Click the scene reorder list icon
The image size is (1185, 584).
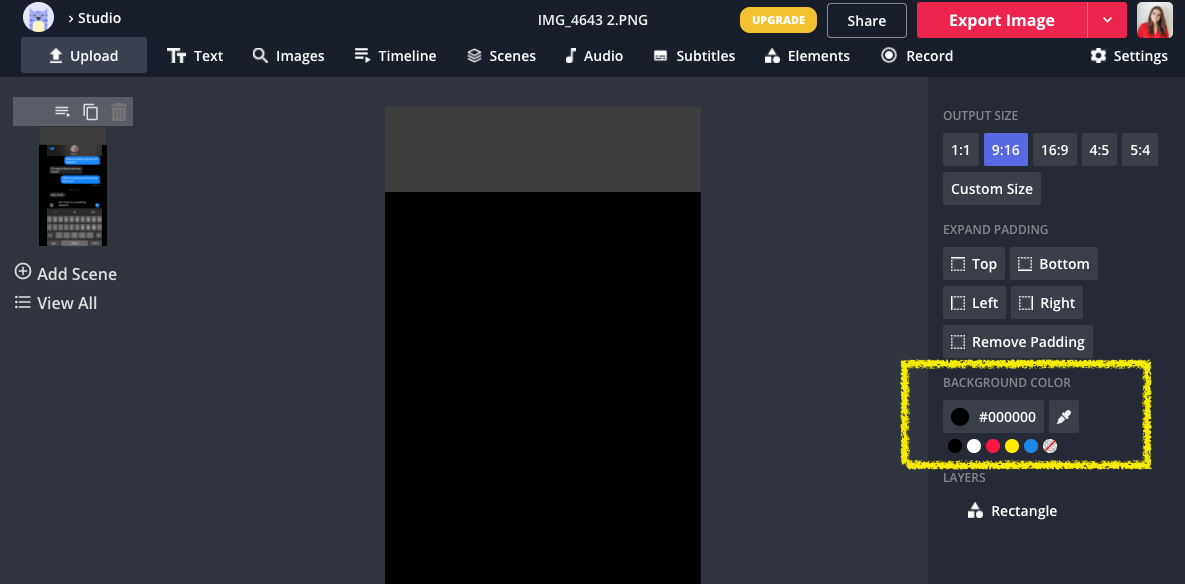[x=63, y=112]
